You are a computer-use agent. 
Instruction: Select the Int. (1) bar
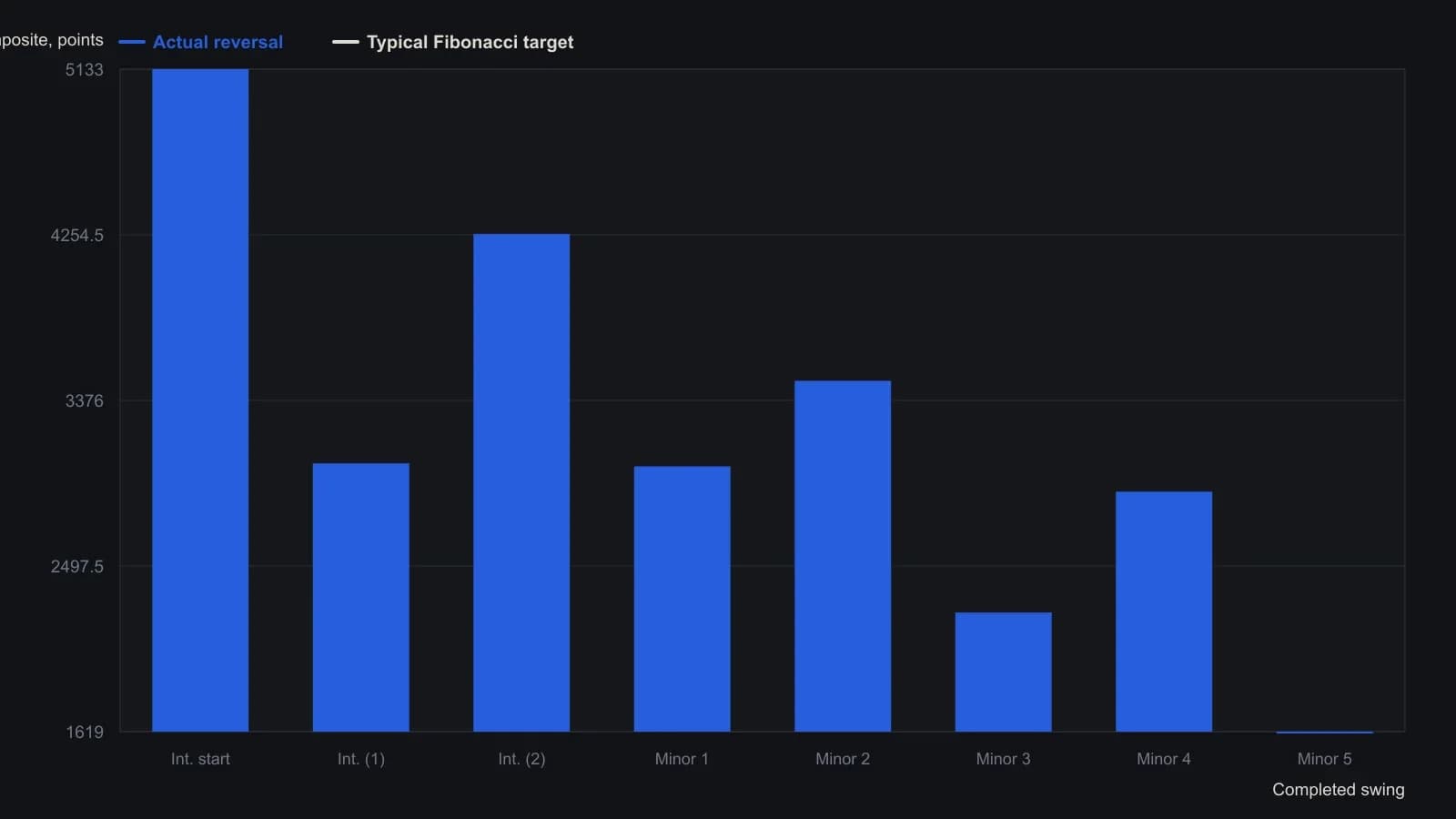click(x=361, y=597)
